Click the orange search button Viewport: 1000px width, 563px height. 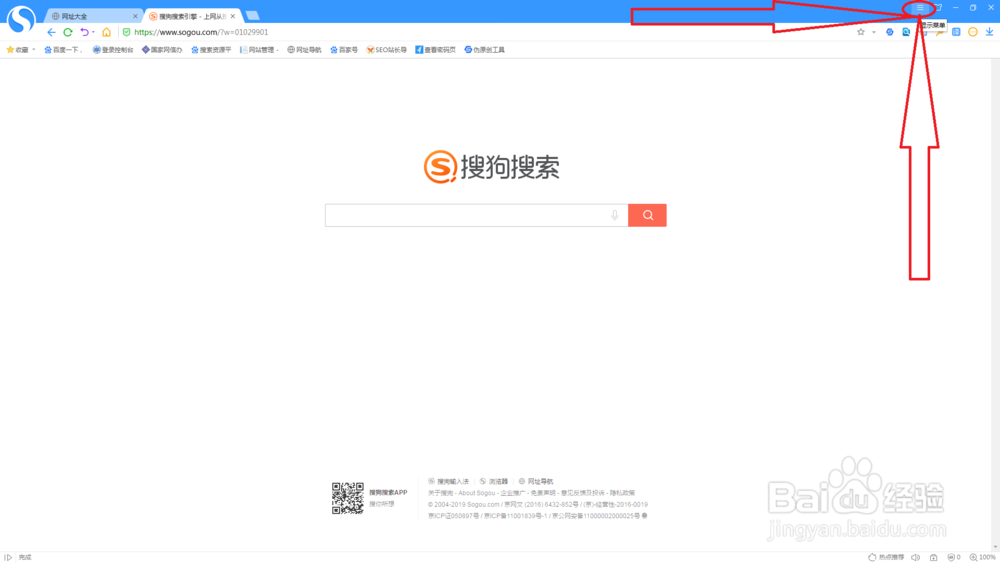[x=647, y=216]
